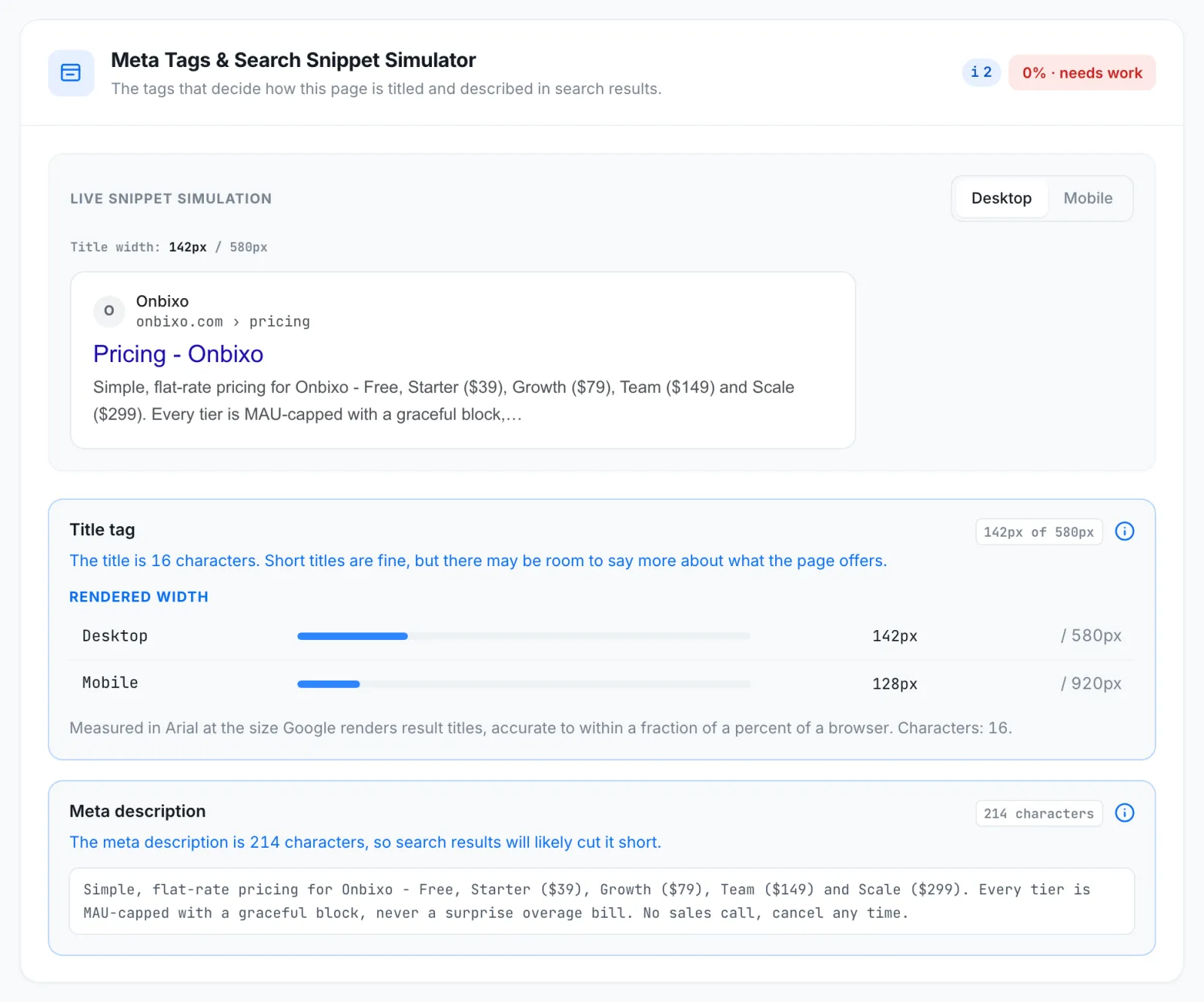Image resolution: width=1204 pixels, height=1002 pixels.
Task: Click the 'The title is 16 characters' message
Action: pos(479,561)
